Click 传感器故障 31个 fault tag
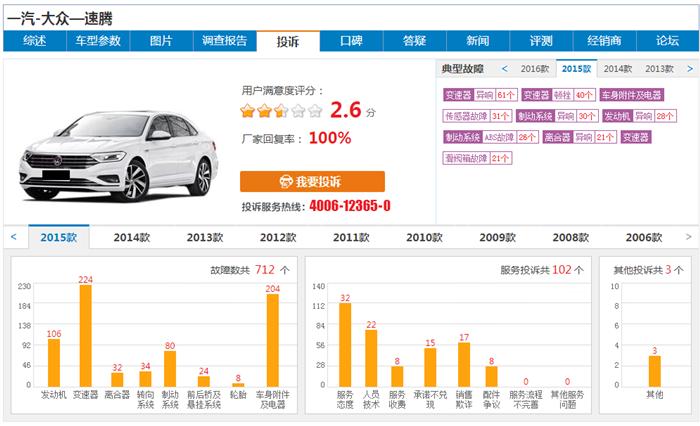 click(x=477, y=116)
